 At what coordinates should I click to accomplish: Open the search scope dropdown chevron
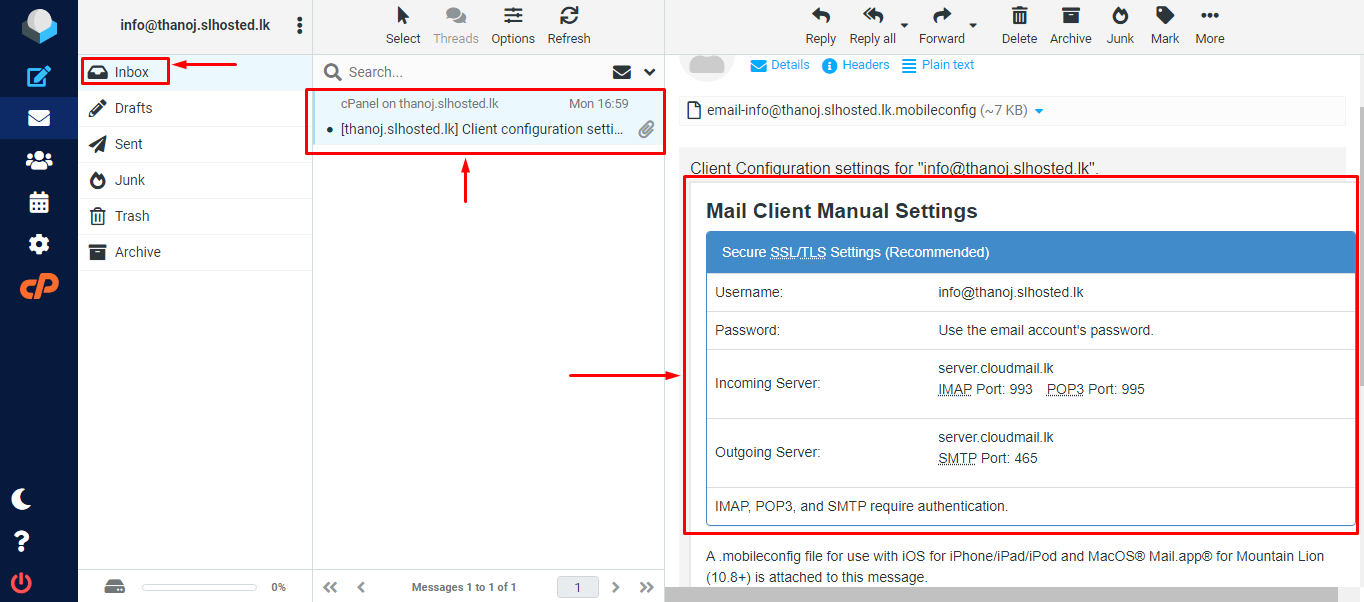648,71
